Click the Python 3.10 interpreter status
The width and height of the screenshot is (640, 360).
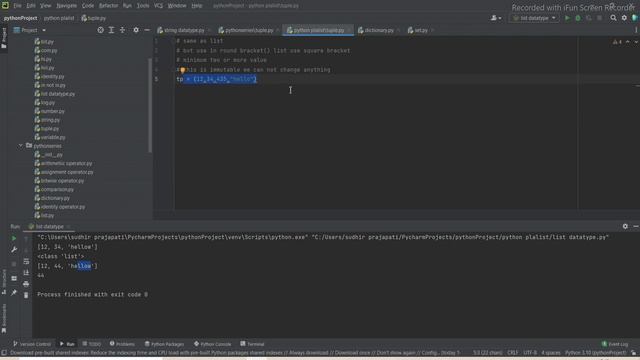coord(596,353)
